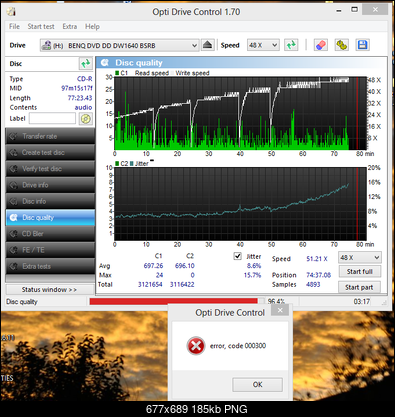Click the eject disc icon
Viewport: 395px width, 417px height.
(208, 45)
